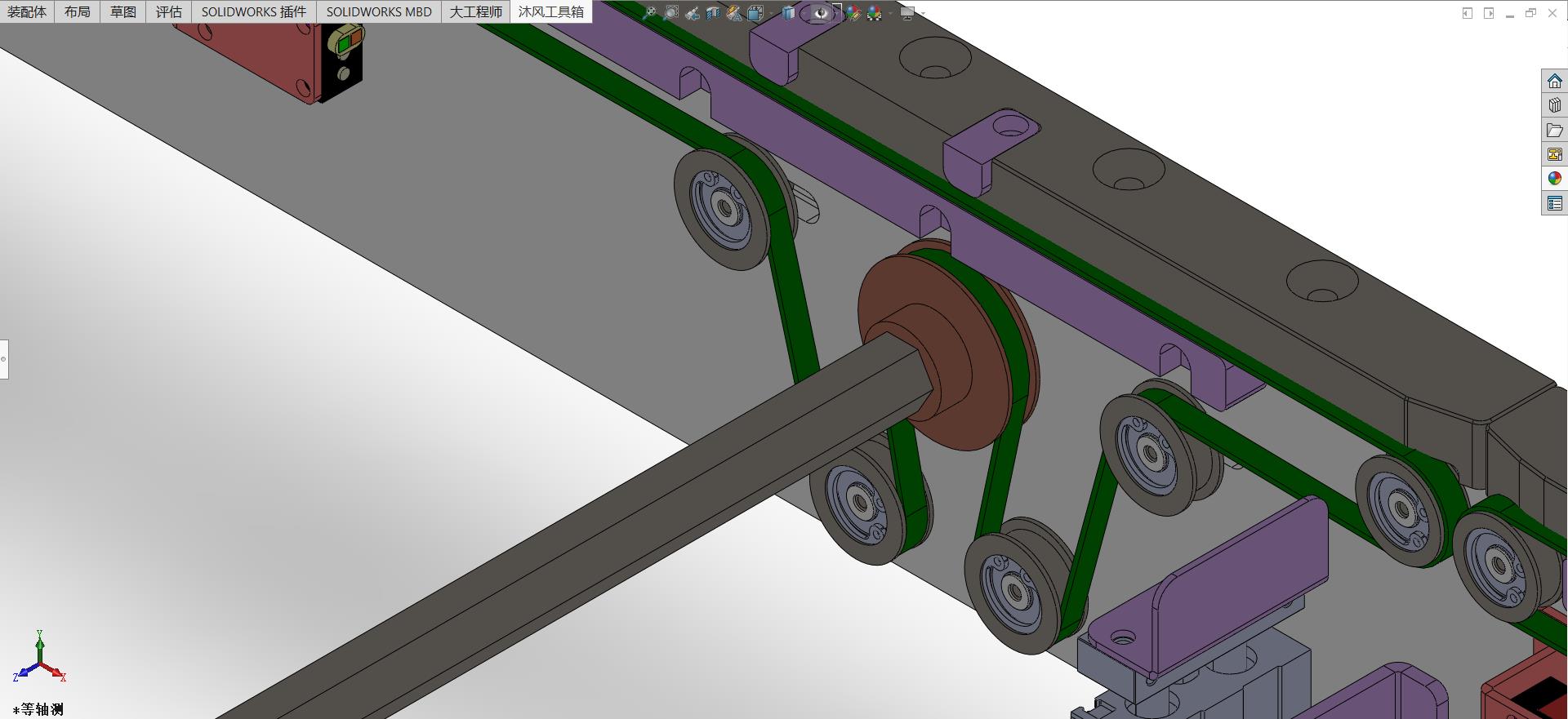Restore down the document window
The height and width of the screenshot is (719, 1568).
point(1530,13)
